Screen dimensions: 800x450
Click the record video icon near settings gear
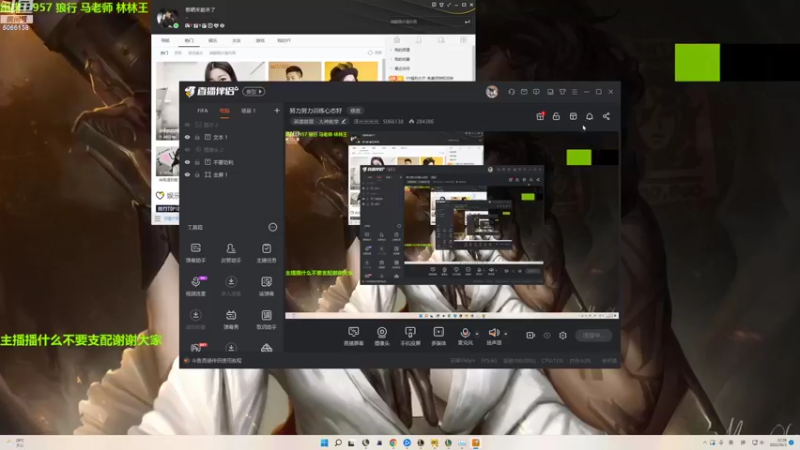(x=531, y=335)
